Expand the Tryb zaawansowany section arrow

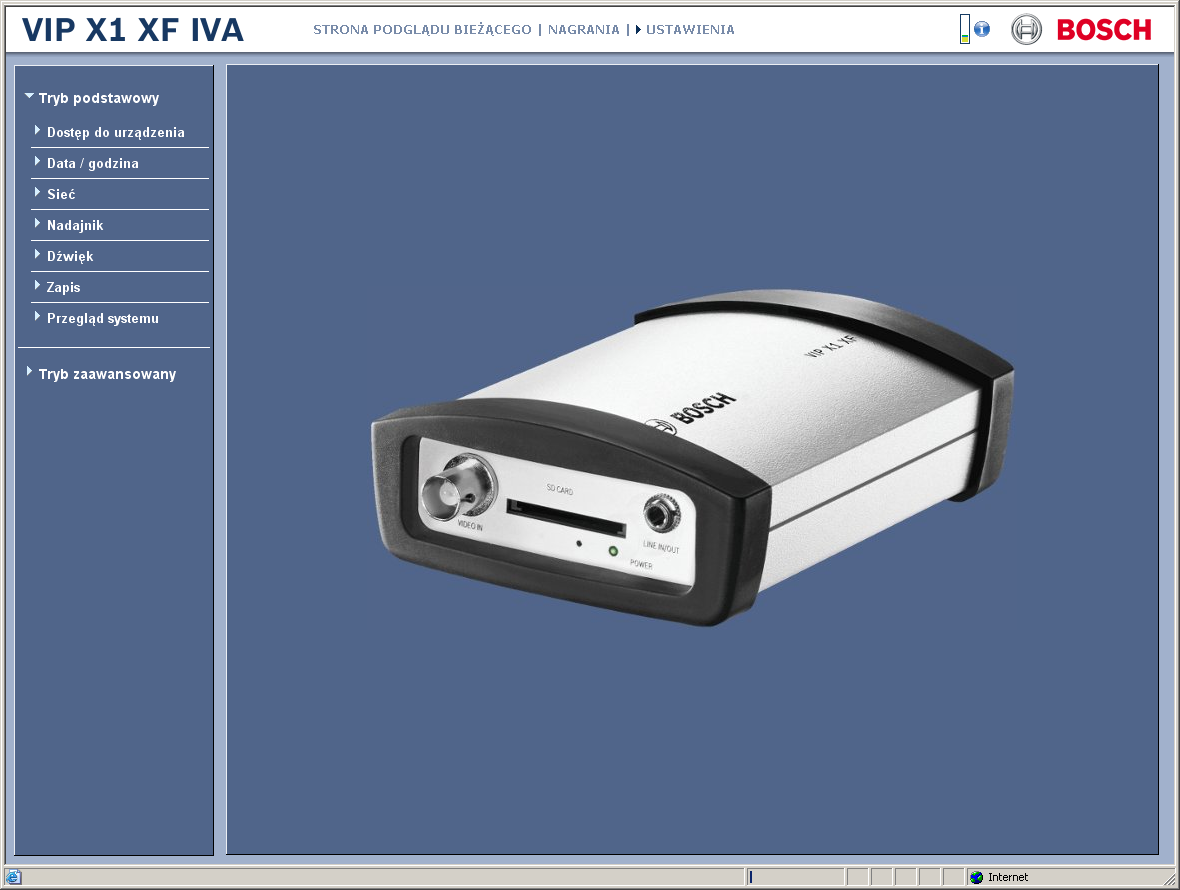point(29,372)
